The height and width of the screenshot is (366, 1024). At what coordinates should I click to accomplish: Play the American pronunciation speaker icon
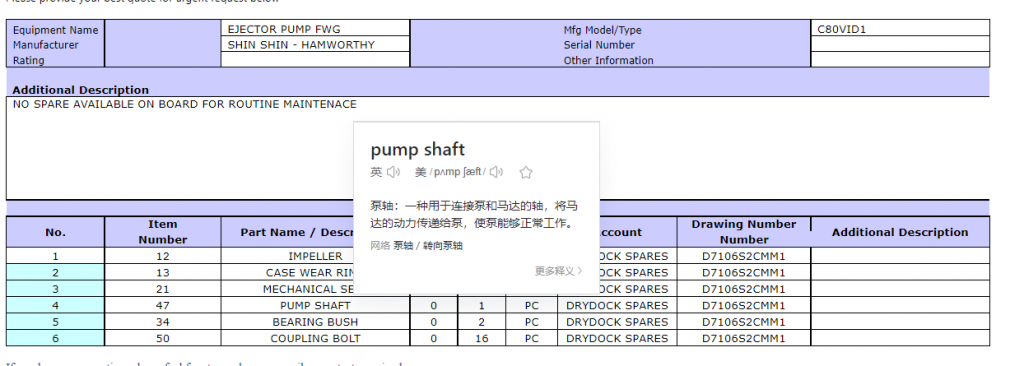[x=496, y=172]
